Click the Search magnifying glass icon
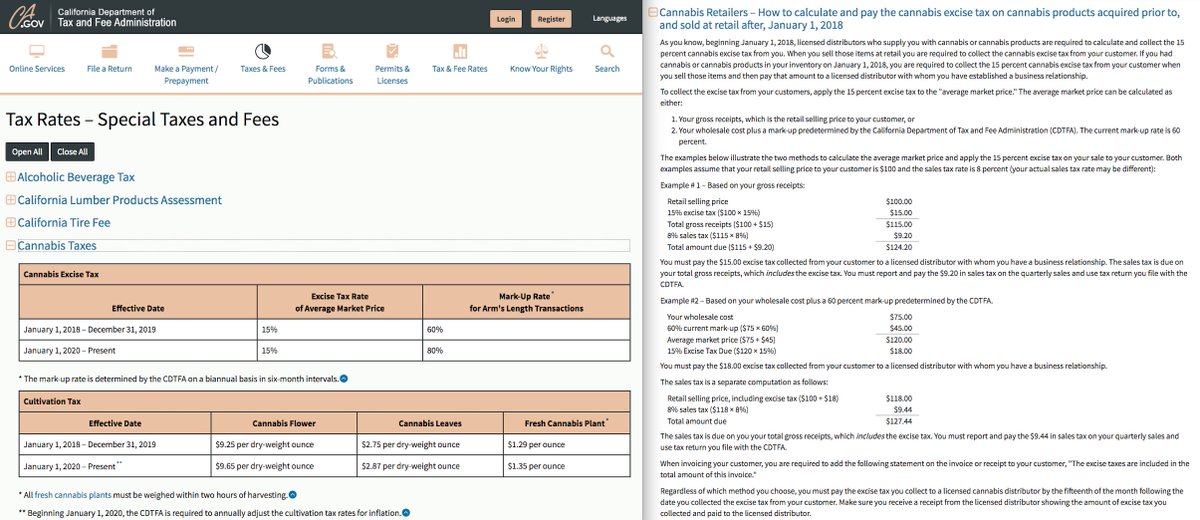Image resolution: width=1200 pixels, height=520 pixels. [x=607, y=50]
